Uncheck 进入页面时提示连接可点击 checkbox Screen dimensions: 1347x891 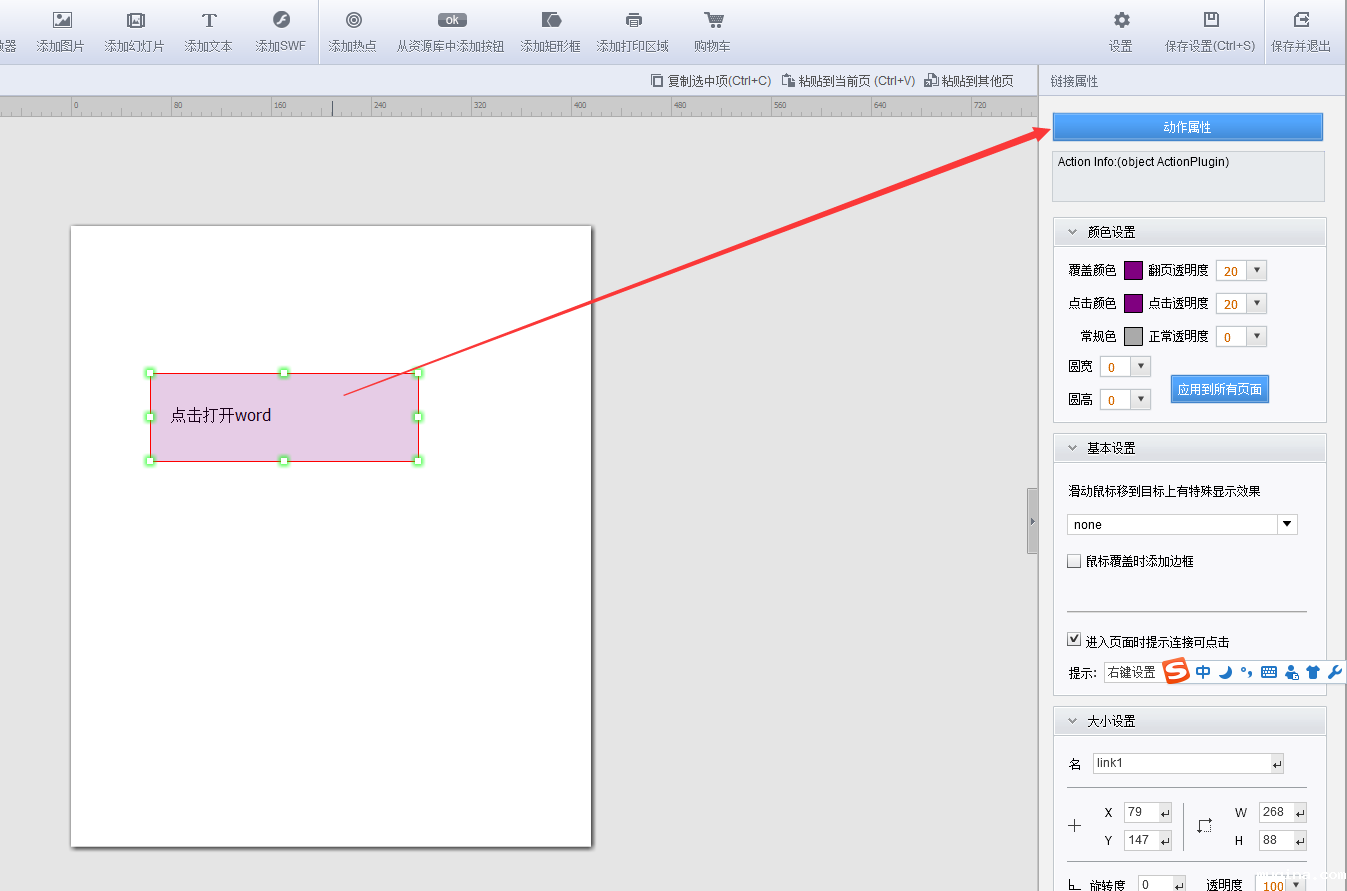(1074, 640)
